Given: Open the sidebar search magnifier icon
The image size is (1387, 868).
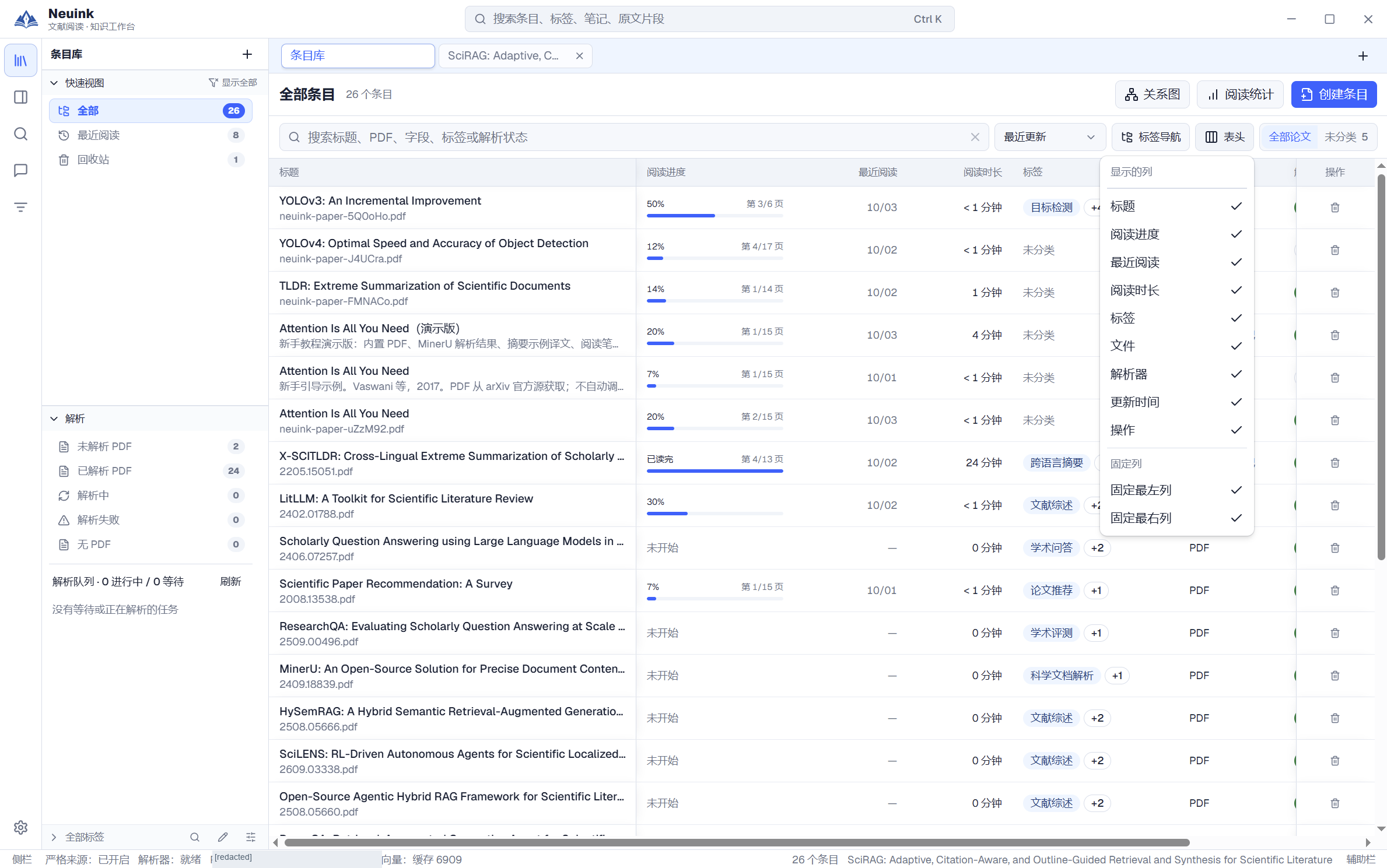Looking at the screenshot, I should (x=20, y=134).
